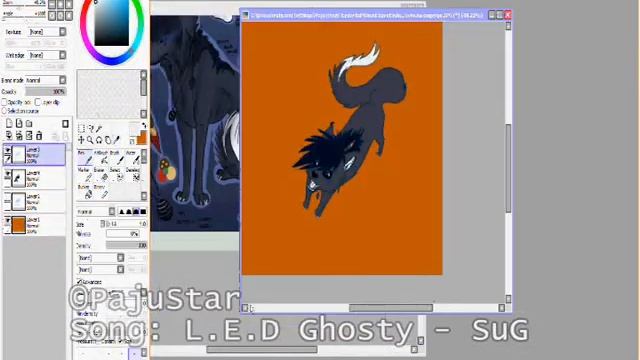Click the brush size multiplier button
Image resolution: width=640 pixels, height=360 pixels.
pyautogui.click(x=102, y=224)
